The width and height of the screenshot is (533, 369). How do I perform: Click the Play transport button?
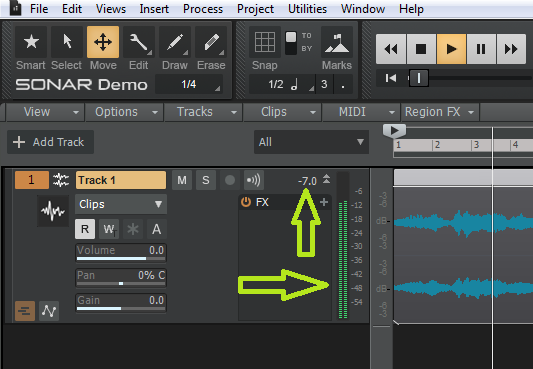click(451, 49)
